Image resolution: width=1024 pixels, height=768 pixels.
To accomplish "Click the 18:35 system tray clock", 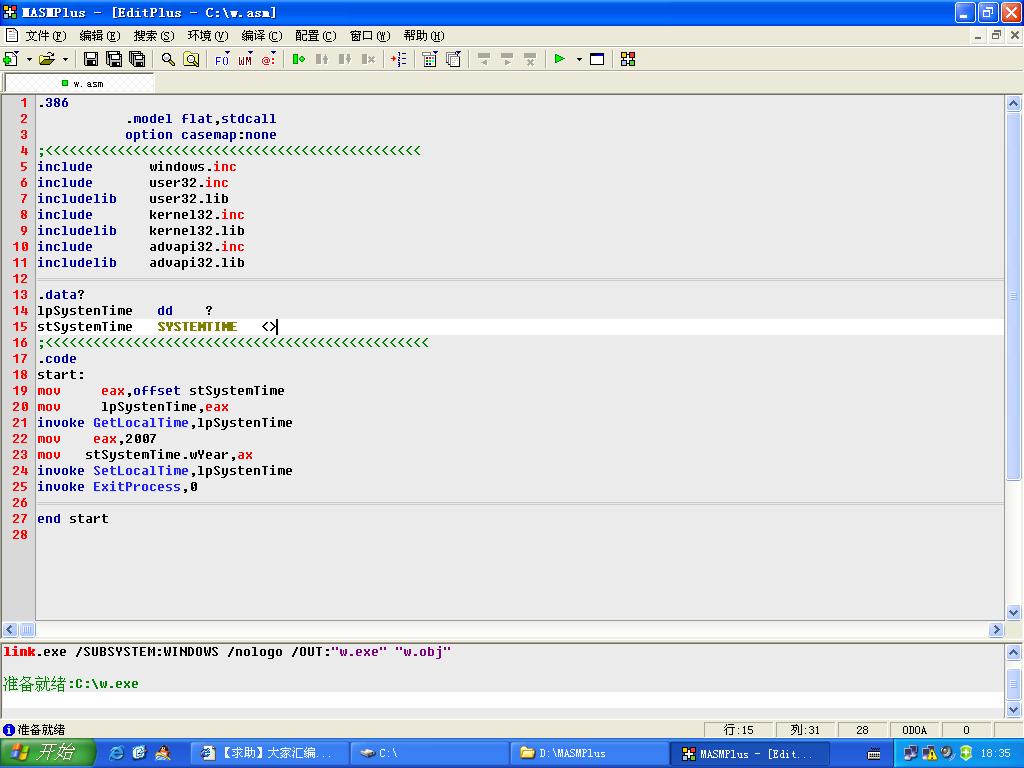I will (995, 753).
